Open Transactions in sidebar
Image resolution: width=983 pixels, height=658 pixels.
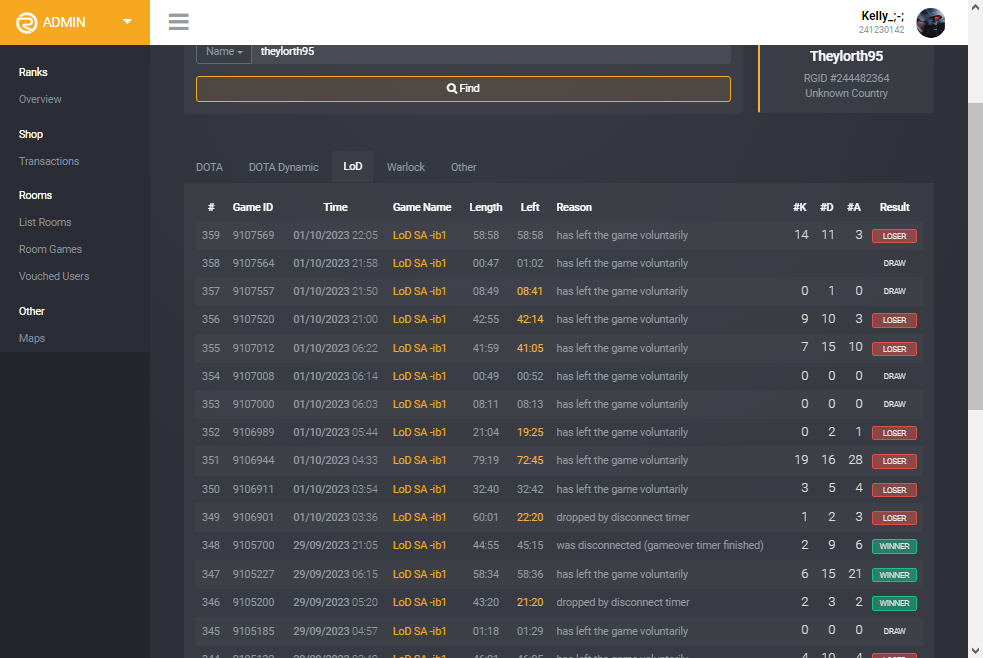49,161
